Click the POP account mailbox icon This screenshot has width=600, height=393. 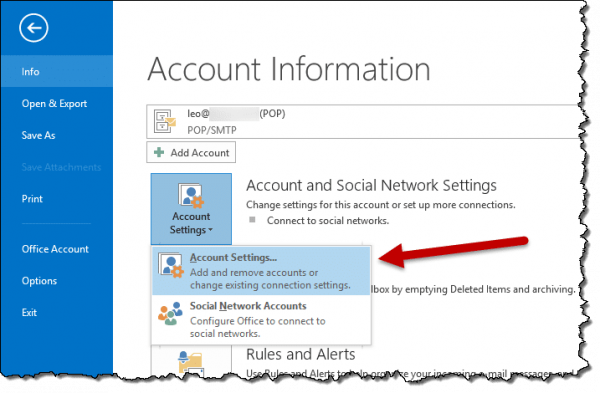(x=165, y=121)
